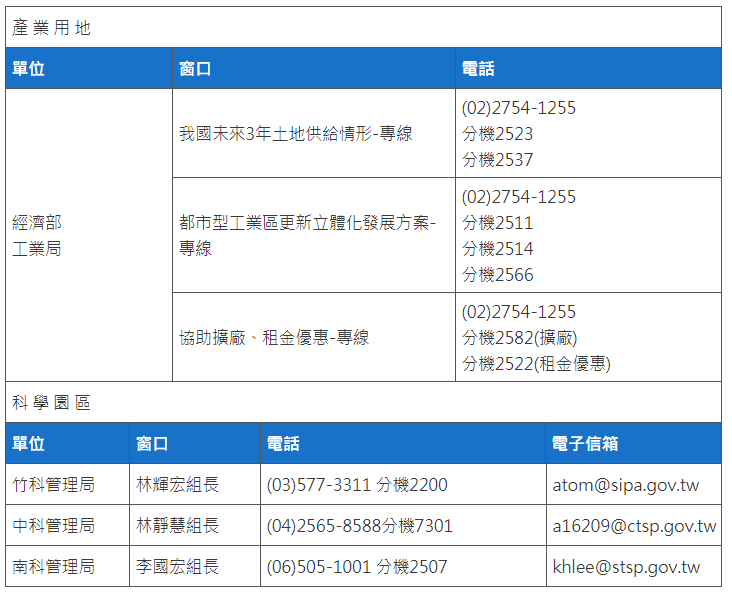Click phone (06)505-1001 分機2507
This screenshot has width=732, height=598.
pos(357,567)
